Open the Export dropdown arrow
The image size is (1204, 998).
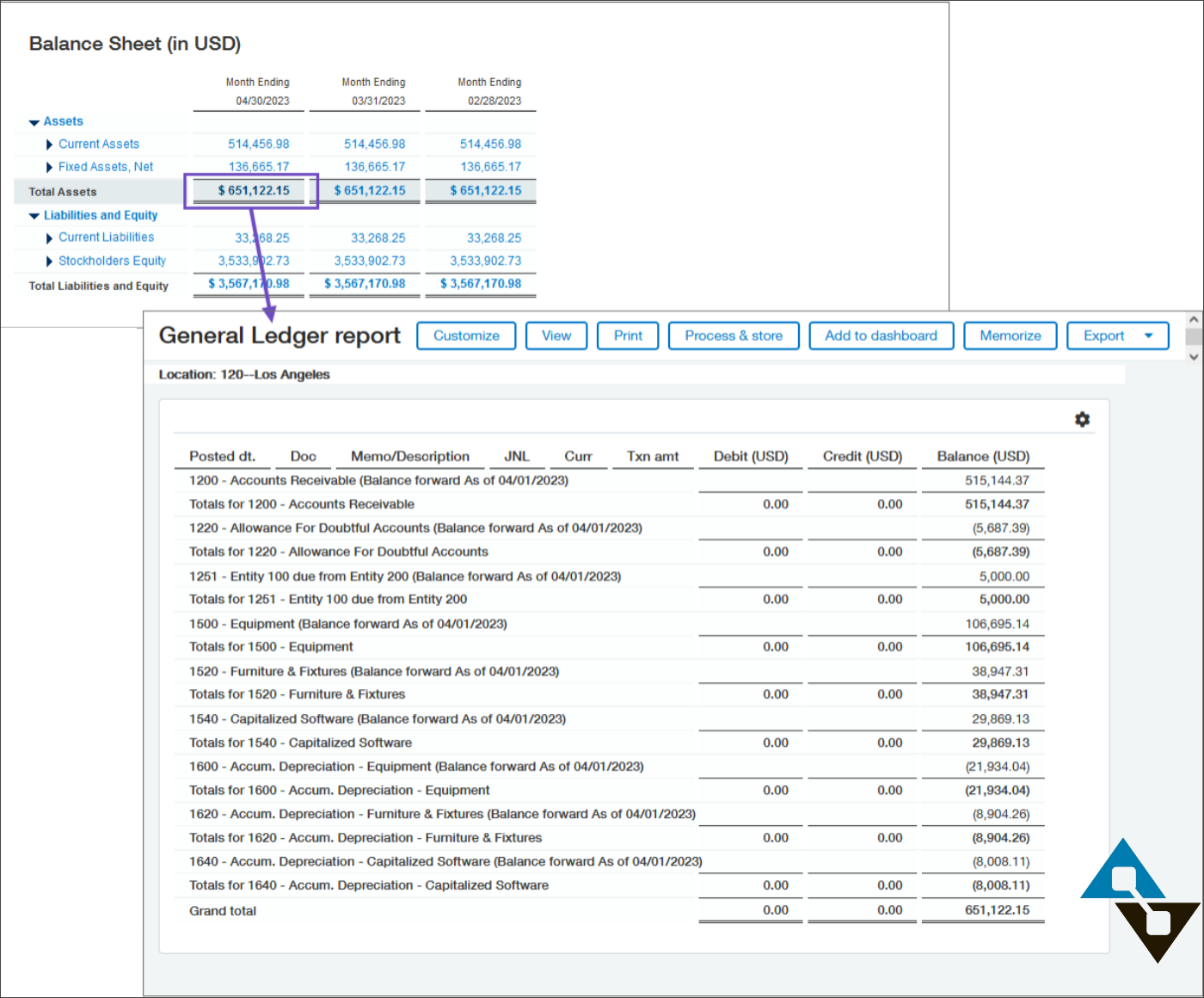[x=1148, y=336]
